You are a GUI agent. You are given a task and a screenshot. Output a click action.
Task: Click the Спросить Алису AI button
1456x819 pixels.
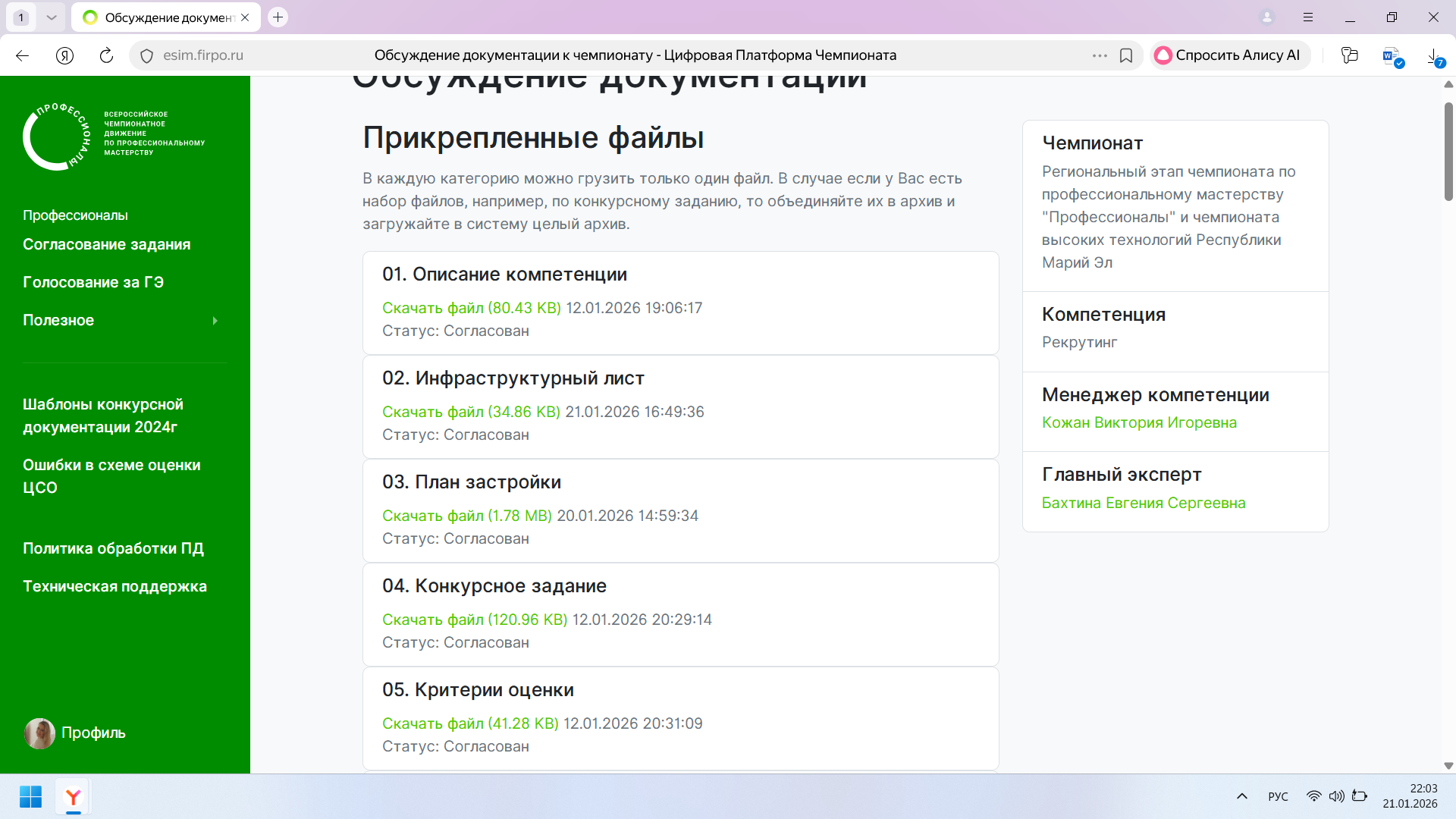point(1228,55)
